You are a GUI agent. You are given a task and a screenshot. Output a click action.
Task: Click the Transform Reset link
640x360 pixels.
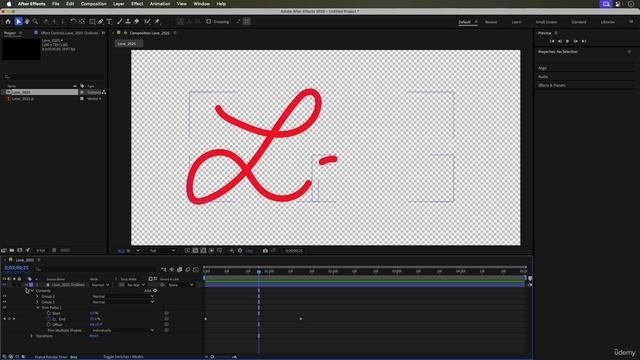point(94,336)
